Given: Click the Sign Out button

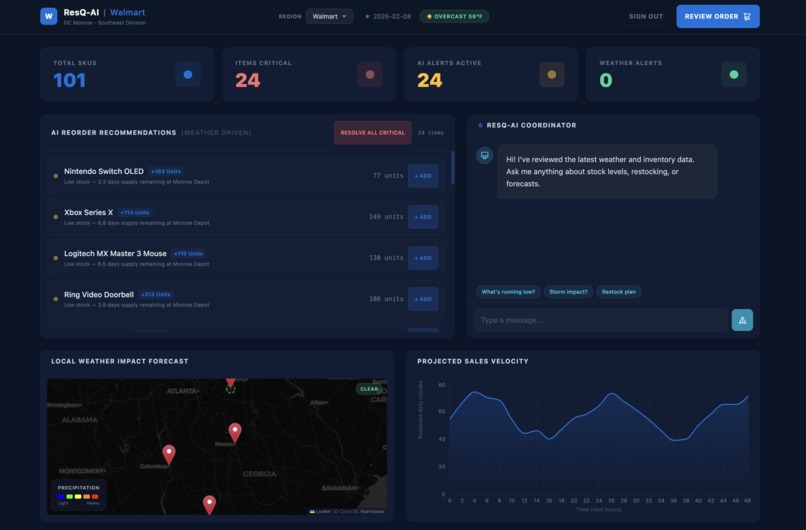Looking at the screenshot, I should [x=646, y=16].
